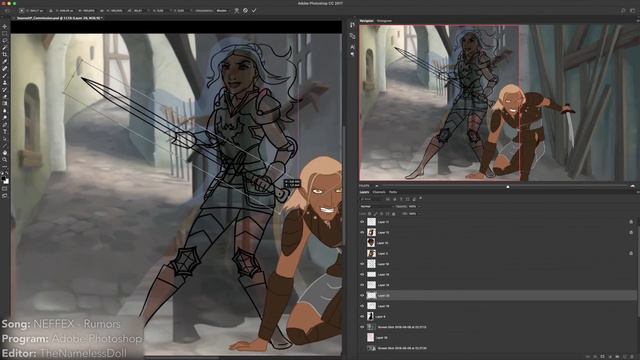The image size is (640, 360).
Task: Show the hidden dark-haired face thumbnail layer
Action: [x=362, y=243]
